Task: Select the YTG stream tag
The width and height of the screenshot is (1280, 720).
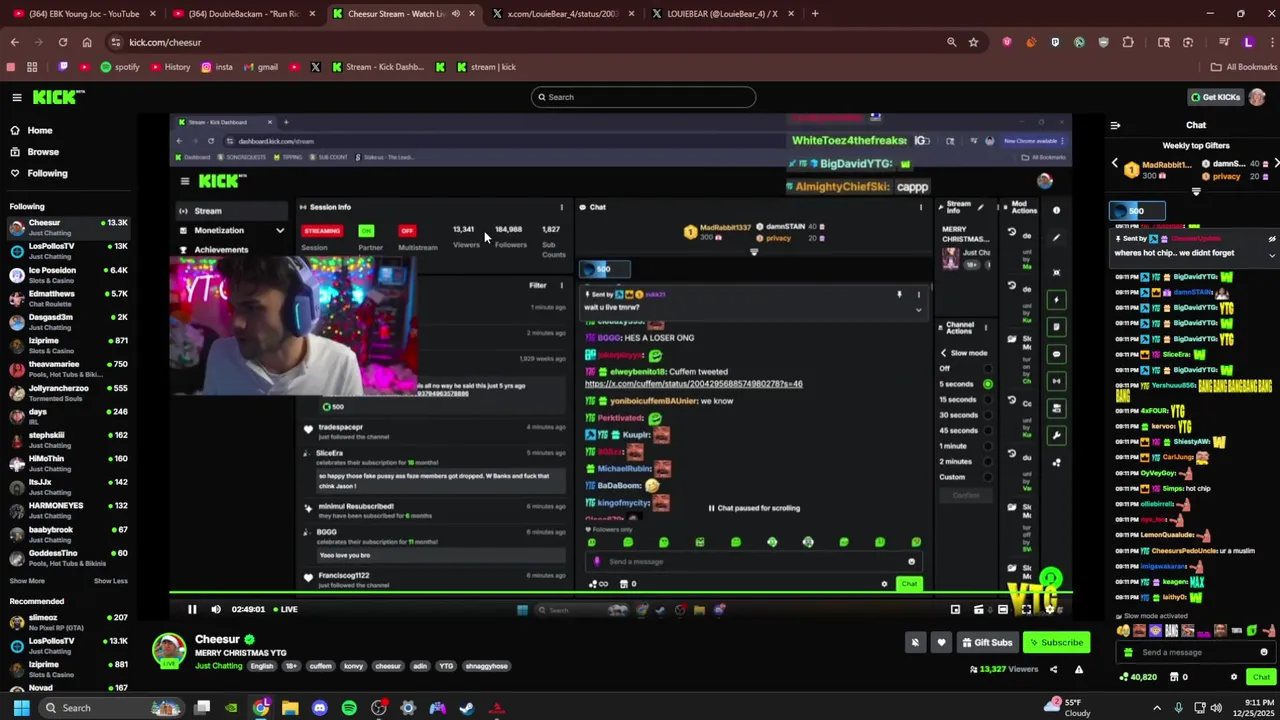Action: point(446,666)
